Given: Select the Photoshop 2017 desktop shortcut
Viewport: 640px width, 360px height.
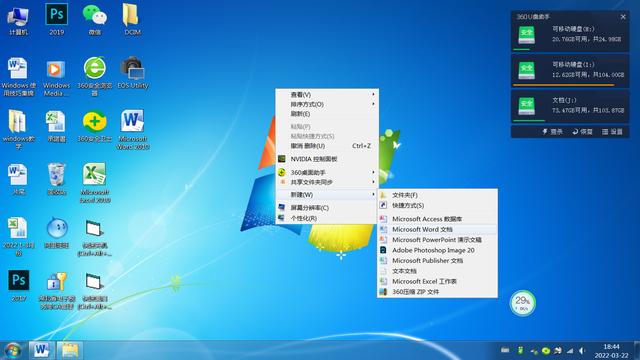Looking at the screenshot, I should pyautogui.click(x=19, y=285).
